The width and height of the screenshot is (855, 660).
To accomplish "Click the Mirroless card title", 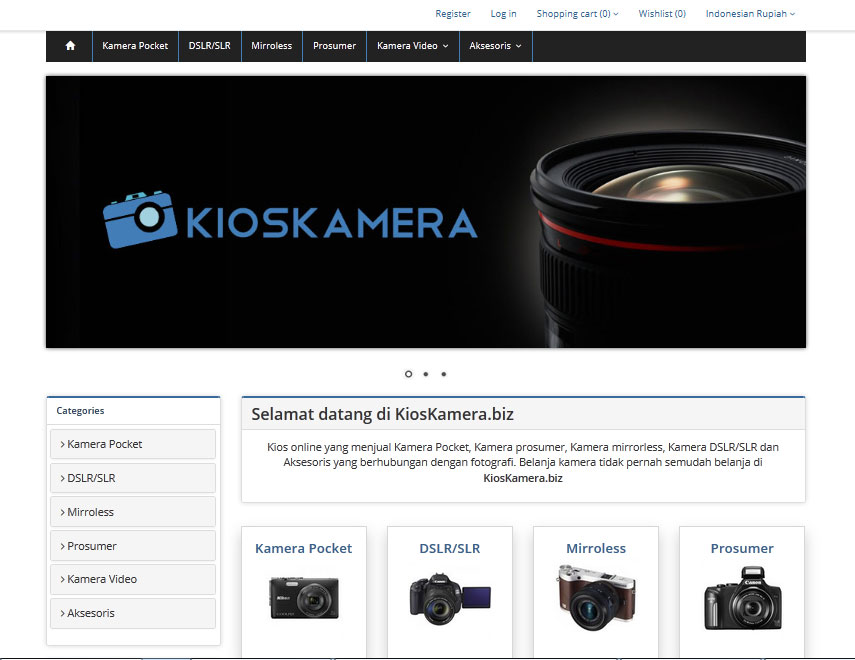I will [596, 548].
